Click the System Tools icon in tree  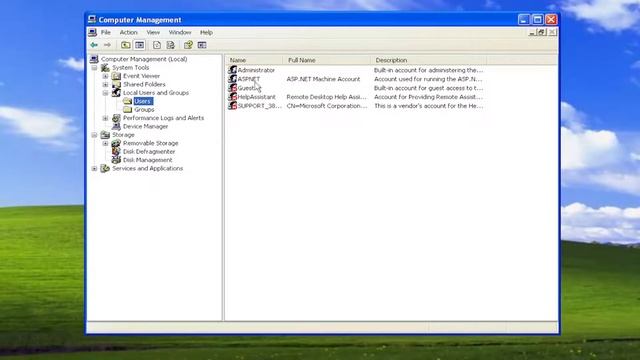pyautogui.click(x=105, y=68)
